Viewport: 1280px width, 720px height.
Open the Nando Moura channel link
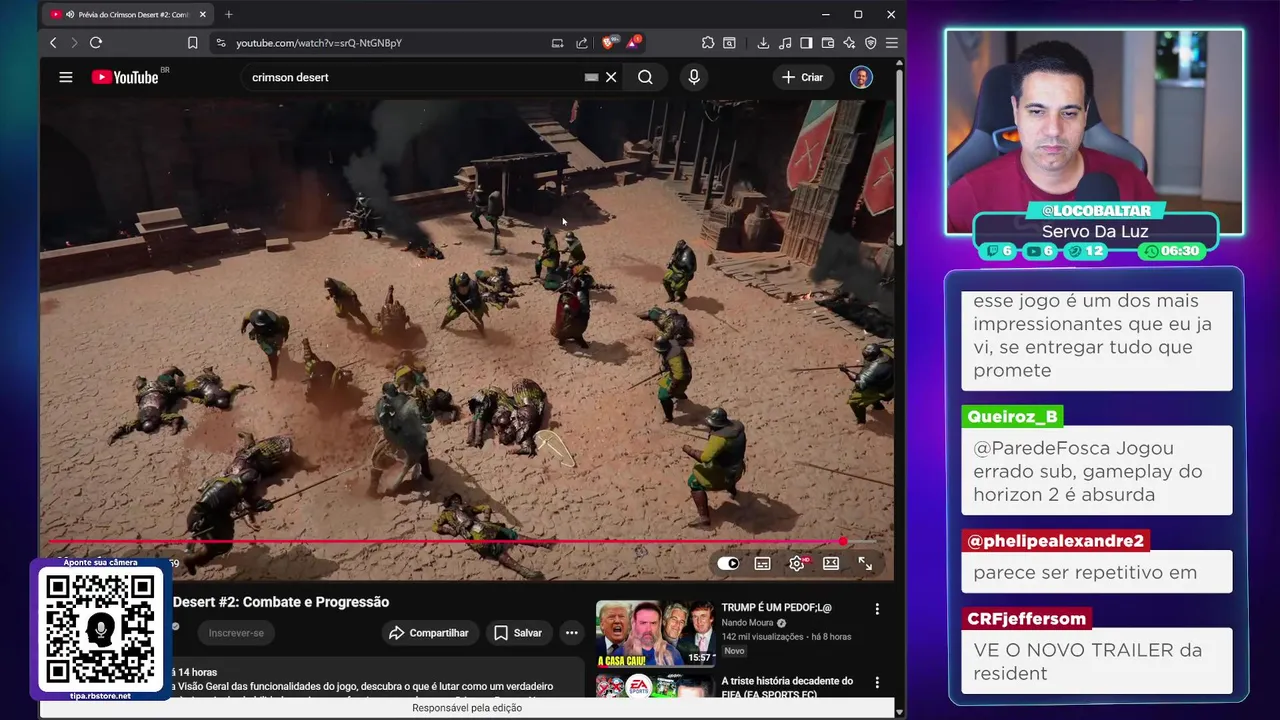click(747, 623)
